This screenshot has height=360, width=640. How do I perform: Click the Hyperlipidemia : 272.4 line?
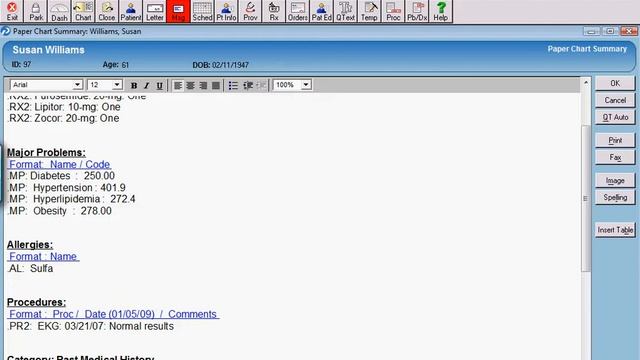tap(71, 199)
